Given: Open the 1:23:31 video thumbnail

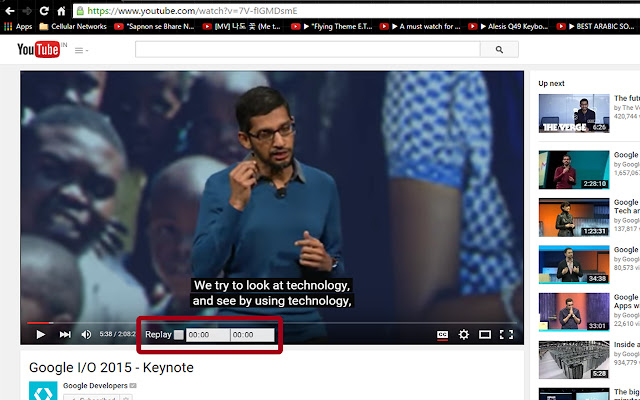Looking at the screenshot, I should [x=574, y=218].
